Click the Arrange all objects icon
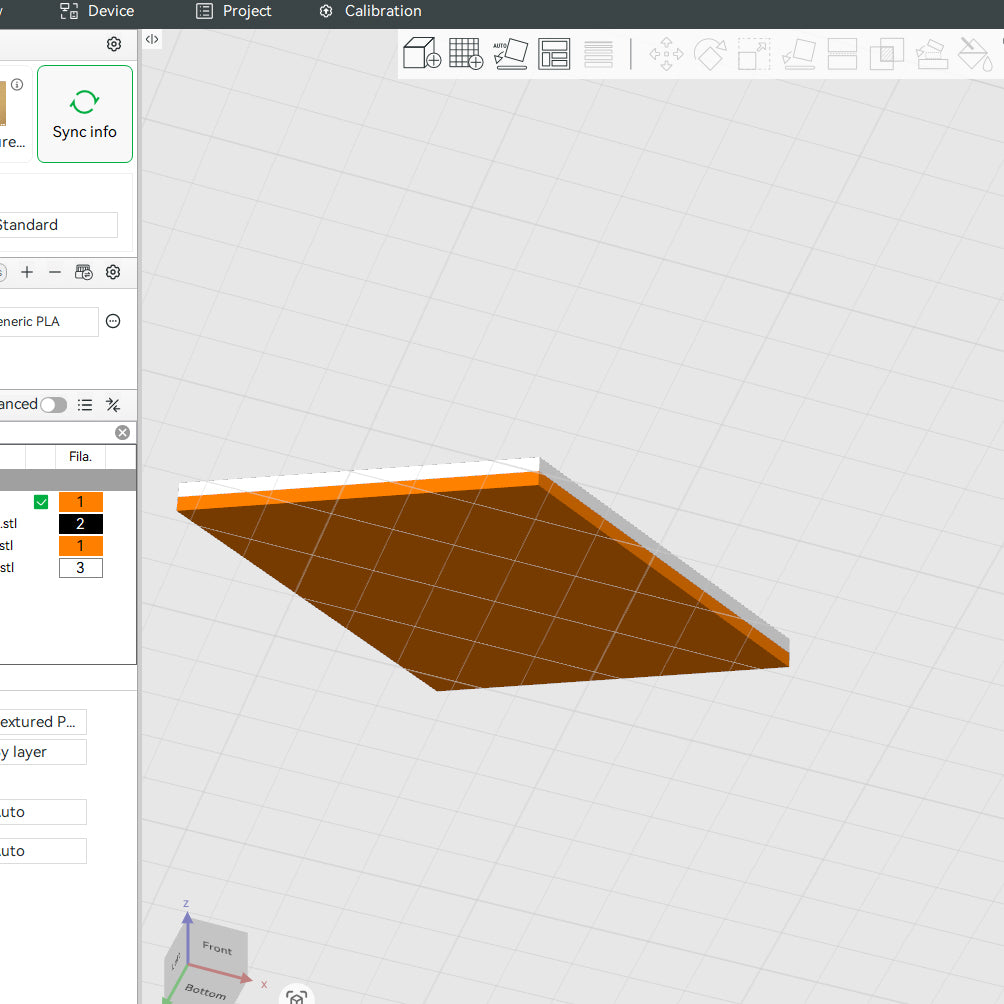The height and width of the screenshot is (1004, 1004). point(553,53)
